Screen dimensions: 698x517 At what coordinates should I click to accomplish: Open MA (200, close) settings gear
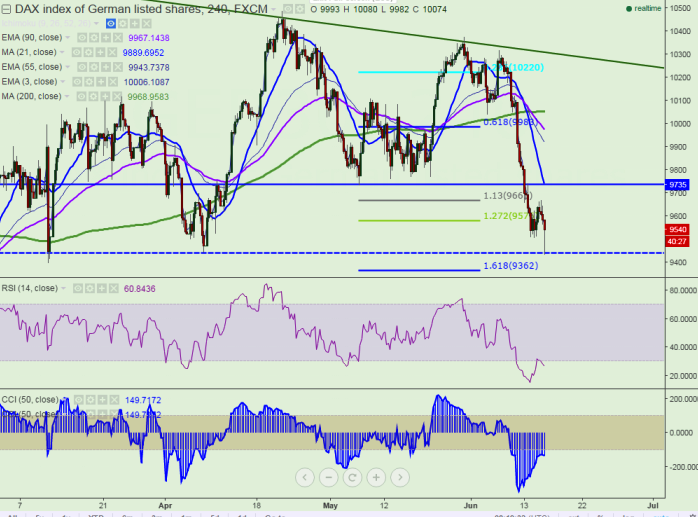point(93,97)
